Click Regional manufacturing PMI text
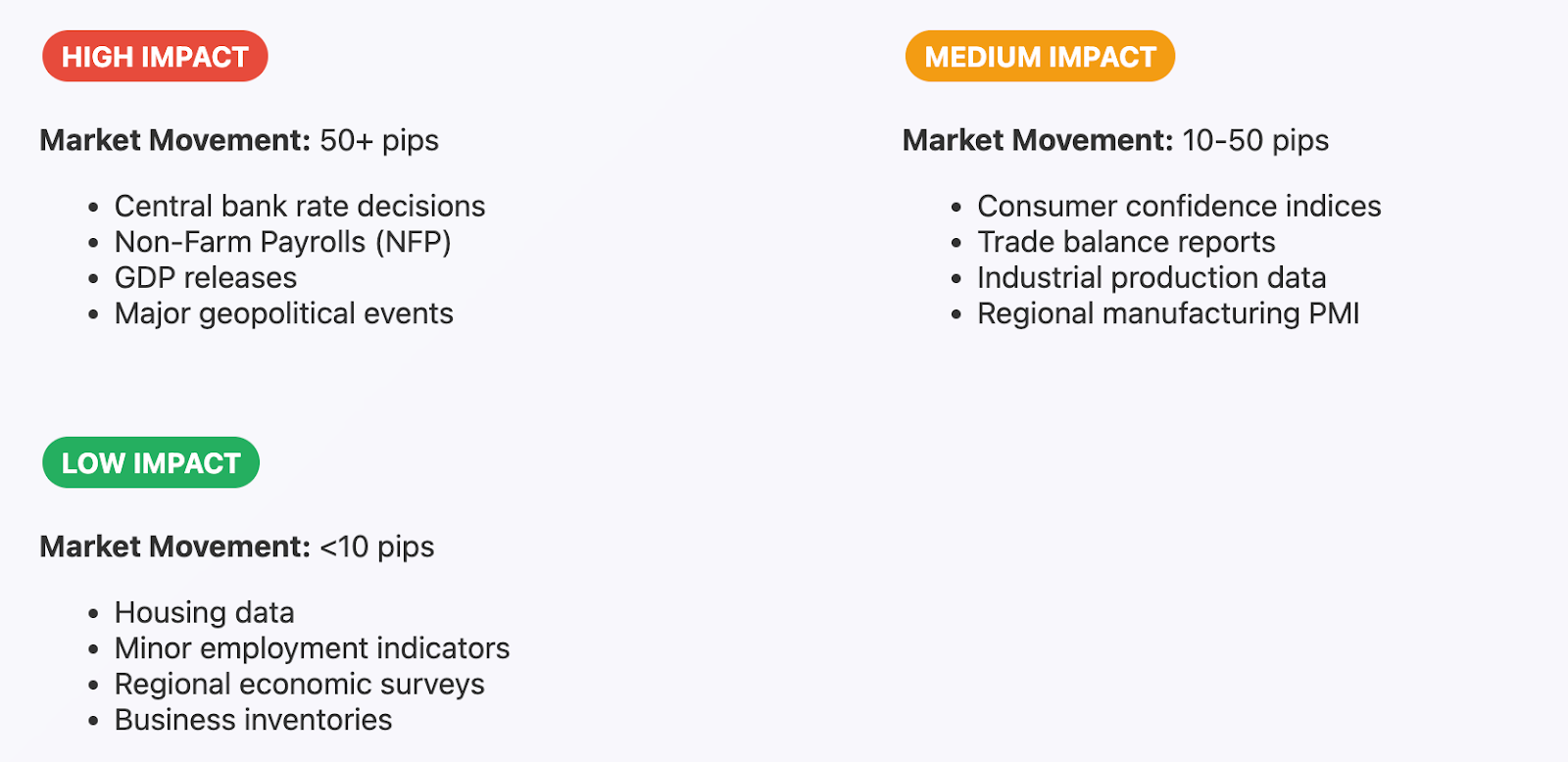1568x762 pixels. [x=1168, y=313]
